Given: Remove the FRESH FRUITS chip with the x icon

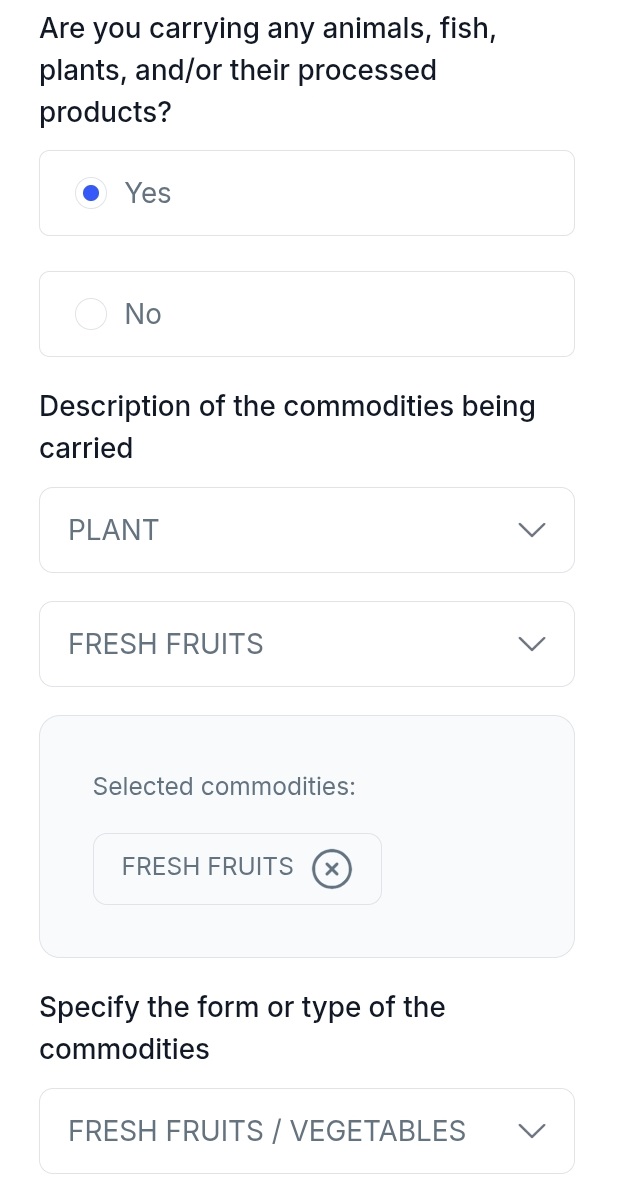Looking at the screenshot, I should coord(332,869).
